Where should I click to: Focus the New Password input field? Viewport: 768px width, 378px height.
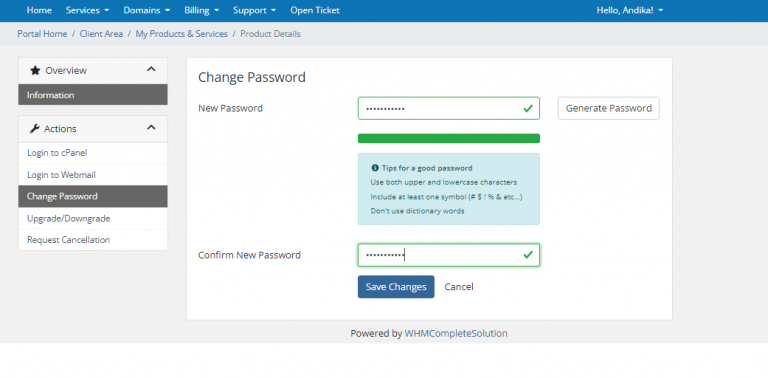coord(449,108)
